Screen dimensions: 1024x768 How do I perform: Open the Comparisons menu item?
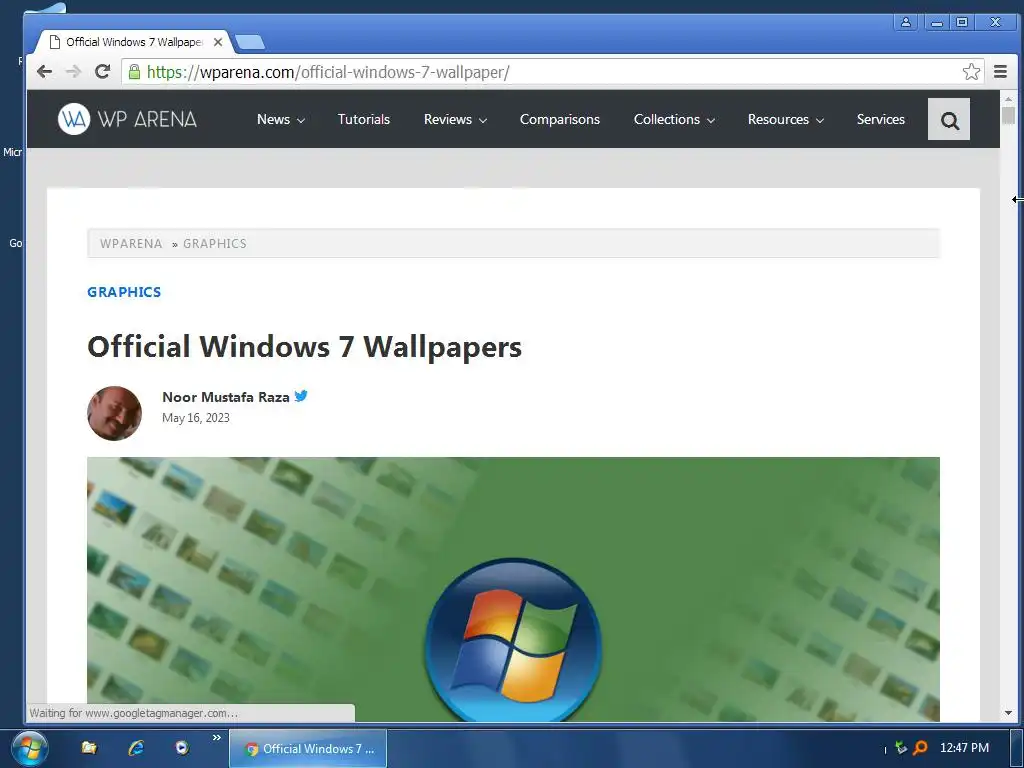pyautogui.click(x=560, y=119)
